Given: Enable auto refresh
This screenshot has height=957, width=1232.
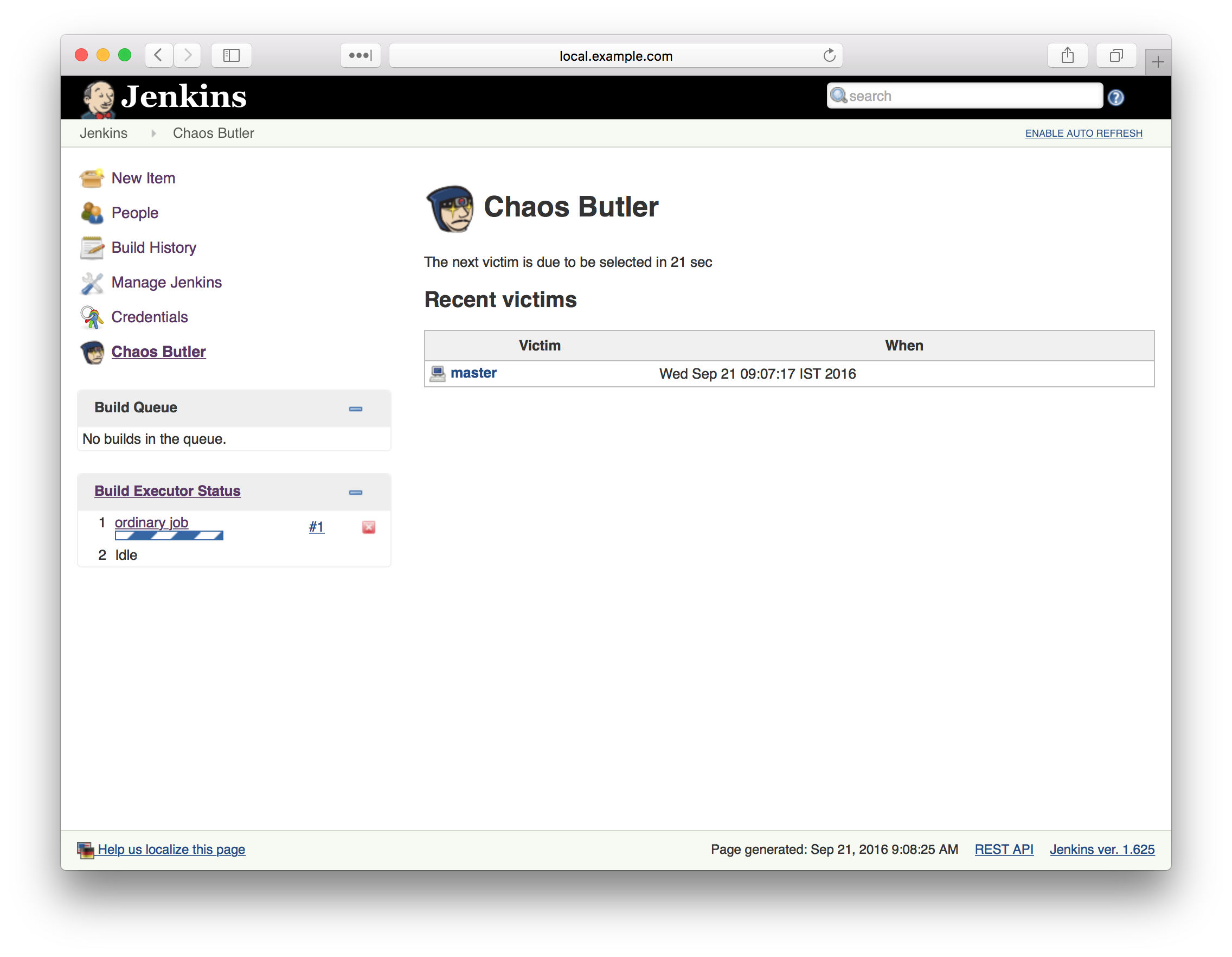Looking at the screenshot, I should [x=1083, y=133].
